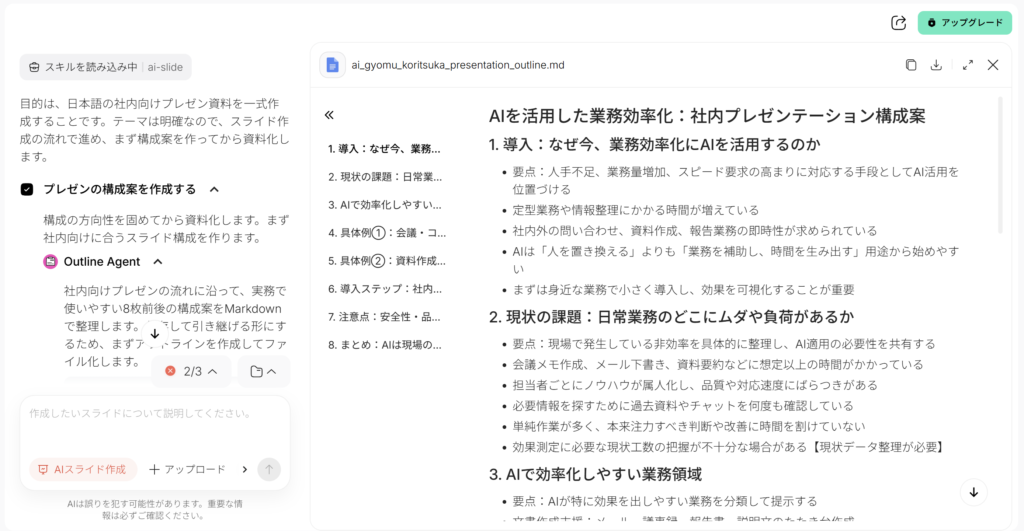The height and width of the screenshot is (531, 1024).
Task: Download the outline markdown file
Action: click(x=936, y=65)
